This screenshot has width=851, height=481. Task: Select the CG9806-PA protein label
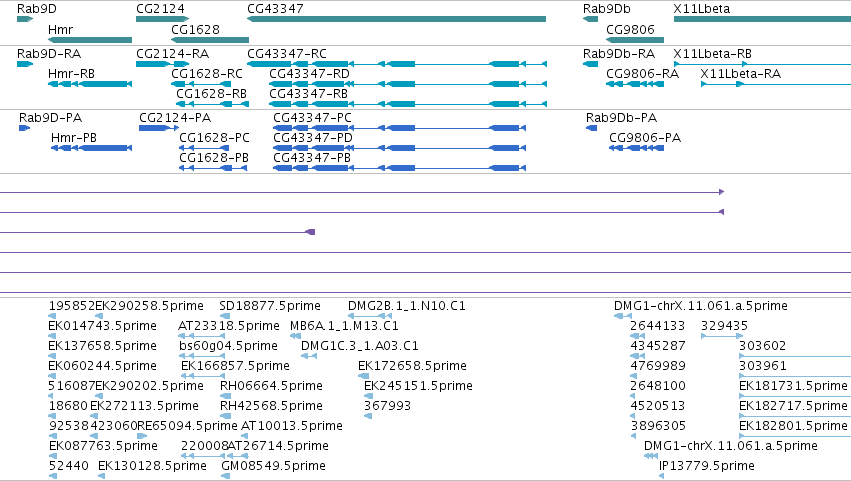point(645,138)
